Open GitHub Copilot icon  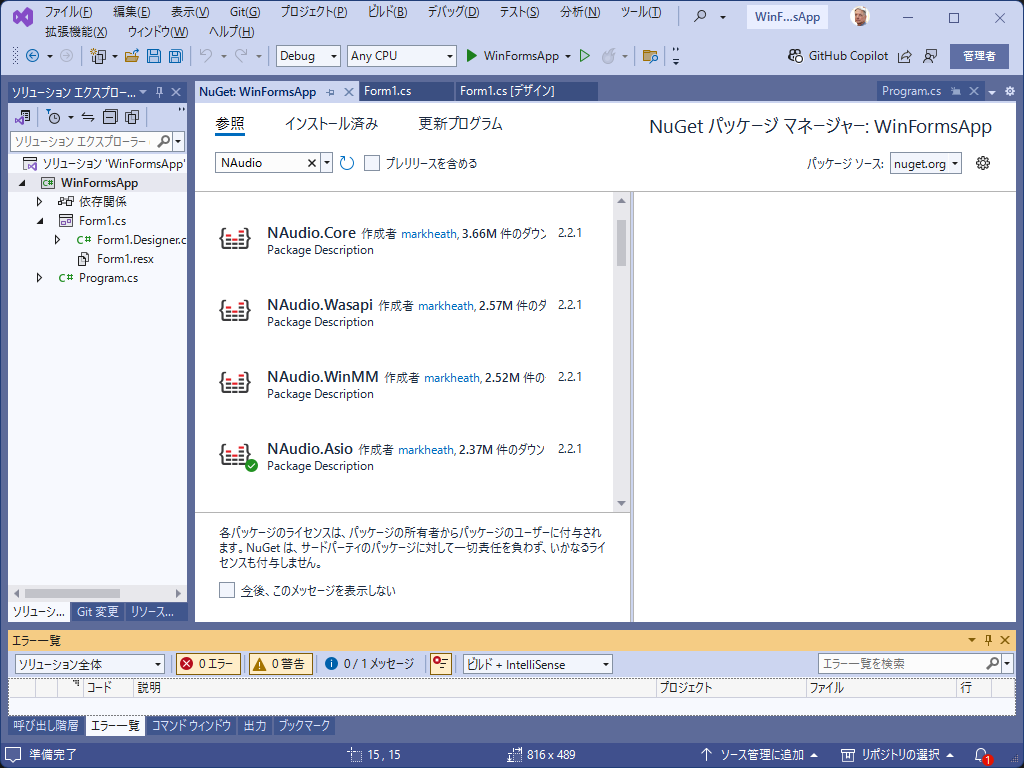coord(795,56)
